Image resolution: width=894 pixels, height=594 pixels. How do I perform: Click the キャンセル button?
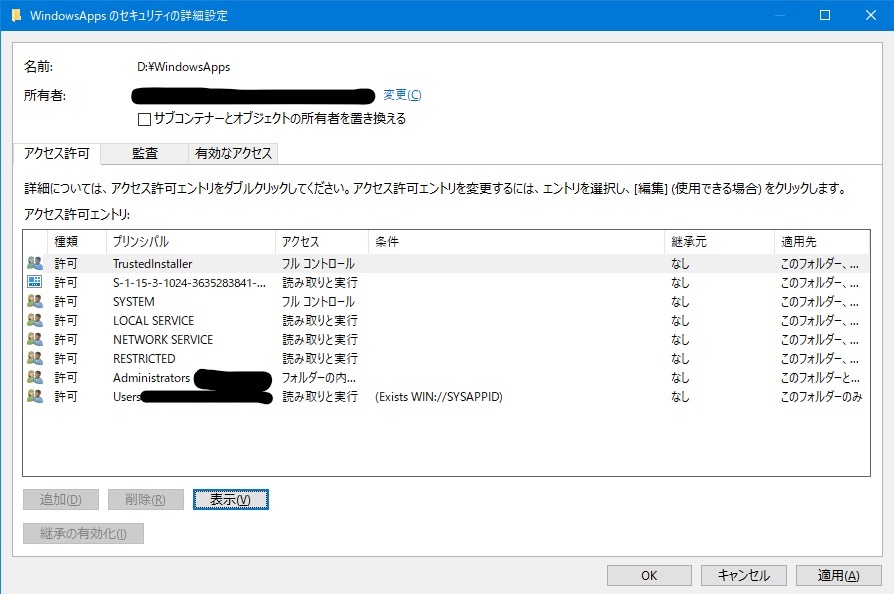[743, 576]
